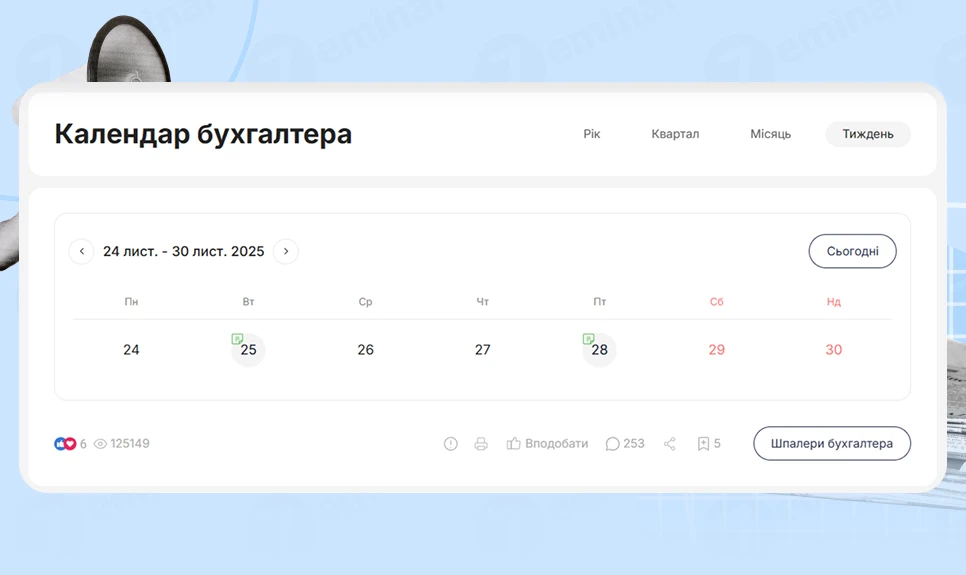Select day 24 in the calendar
This screenshot has height=575, width=966.
[131, 350]
